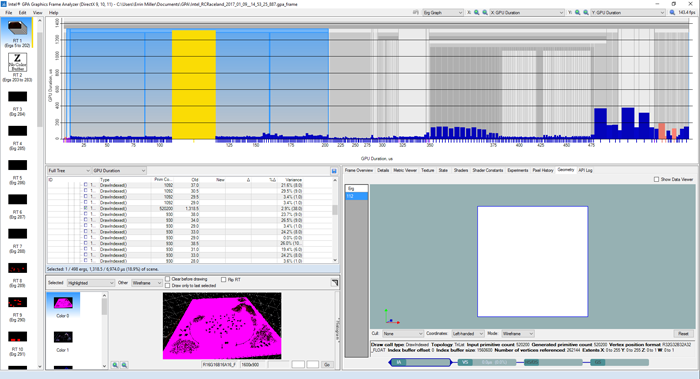Open the Help menu
The image size is (700, 379).
pos(54,12)
